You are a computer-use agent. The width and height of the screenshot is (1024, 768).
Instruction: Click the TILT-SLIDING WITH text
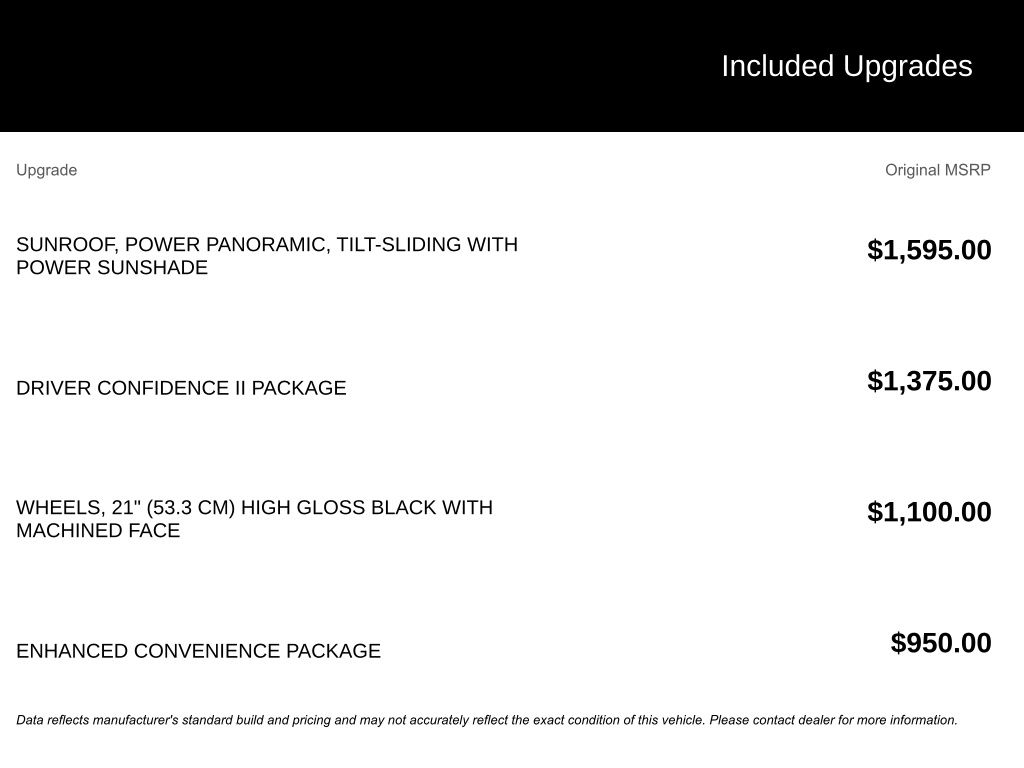coord(427,244)
